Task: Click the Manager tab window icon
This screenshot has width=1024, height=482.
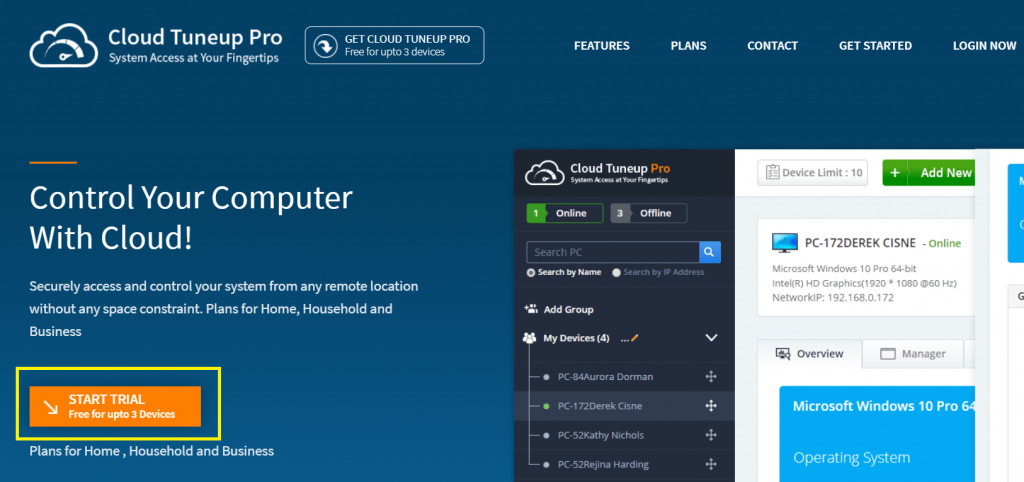Action: click(887, 354)
